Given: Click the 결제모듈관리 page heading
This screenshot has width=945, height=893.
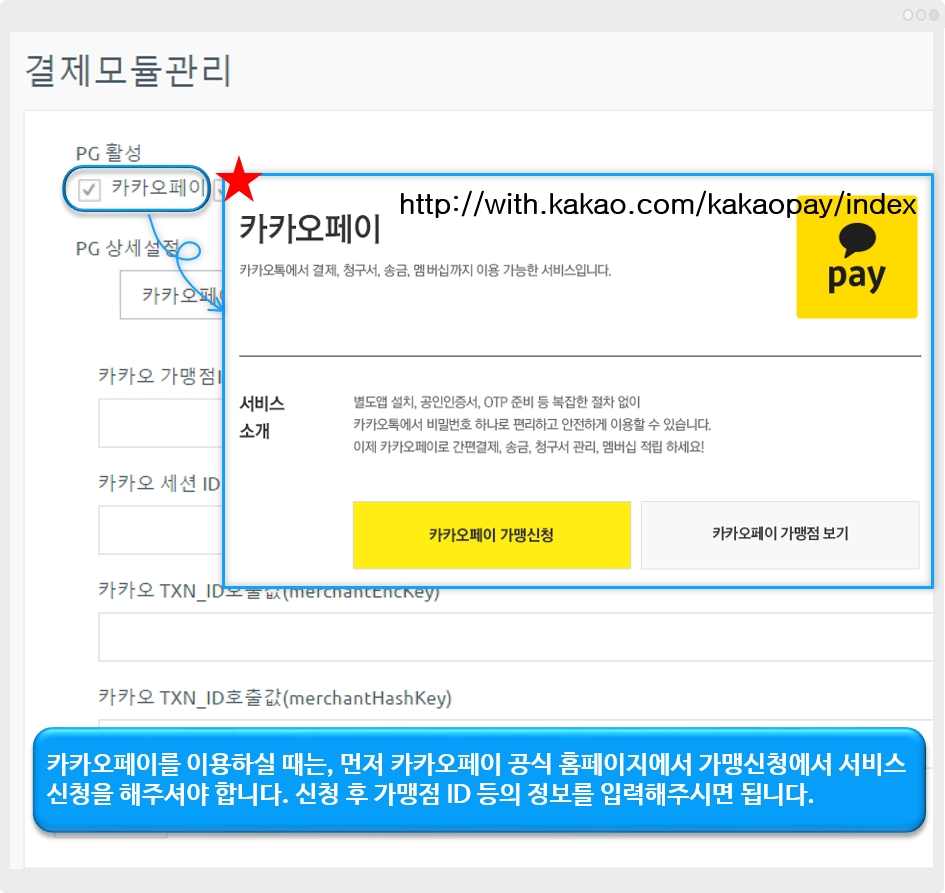Looking at the screenshot, I should pos(128,70).
